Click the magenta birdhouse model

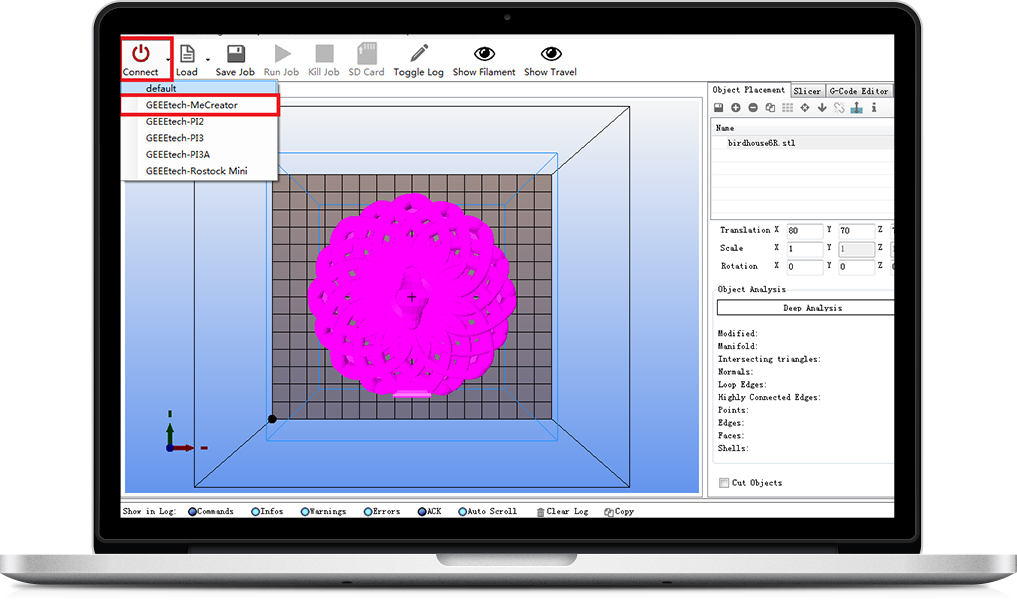pyautogui.click(x=412, y=295)
